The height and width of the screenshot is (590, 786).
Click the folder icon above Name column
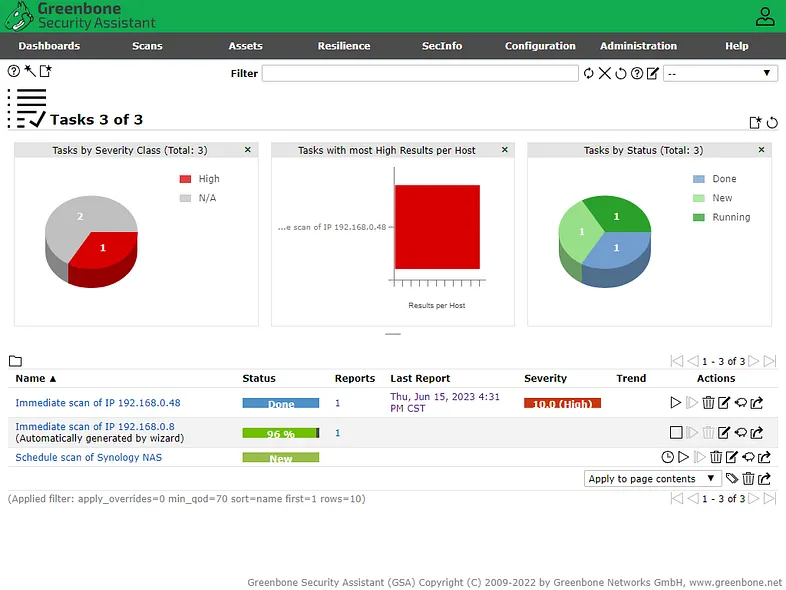click(x=16, y=360)
